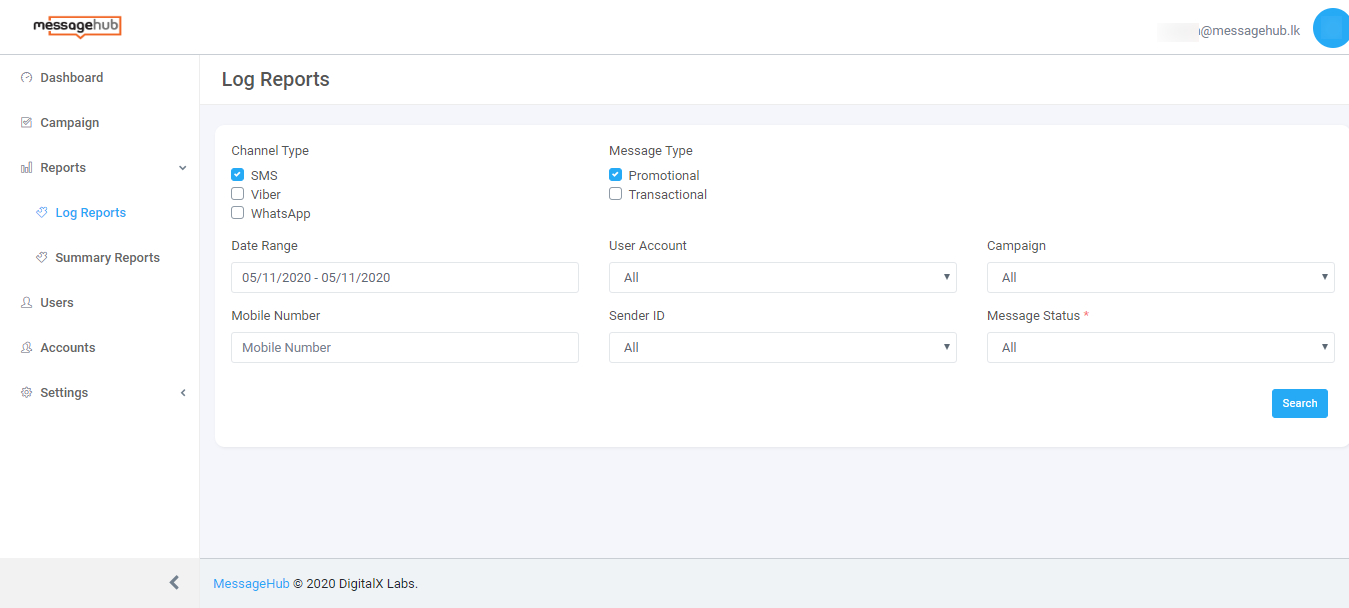
Task: Click the Mobile Number input field
Action: pyautogui.click(x=404, y=347)
